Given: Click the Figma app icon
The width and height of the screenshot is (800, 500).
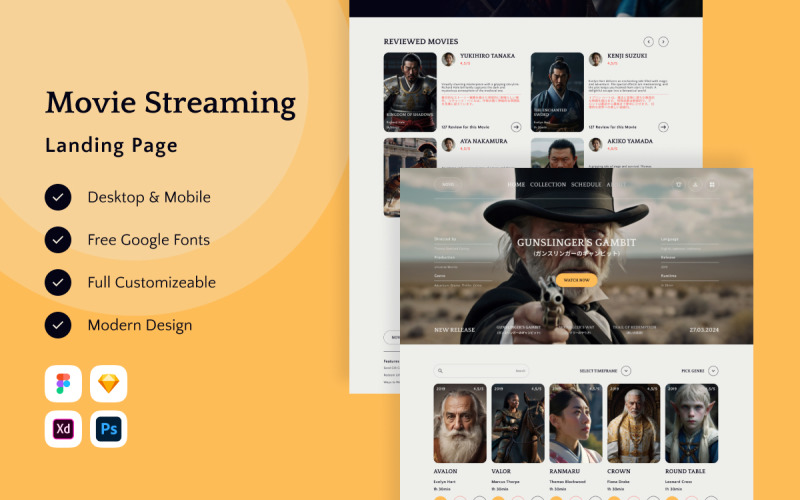Looking at the screenshot, I should [x=64, y=384].
